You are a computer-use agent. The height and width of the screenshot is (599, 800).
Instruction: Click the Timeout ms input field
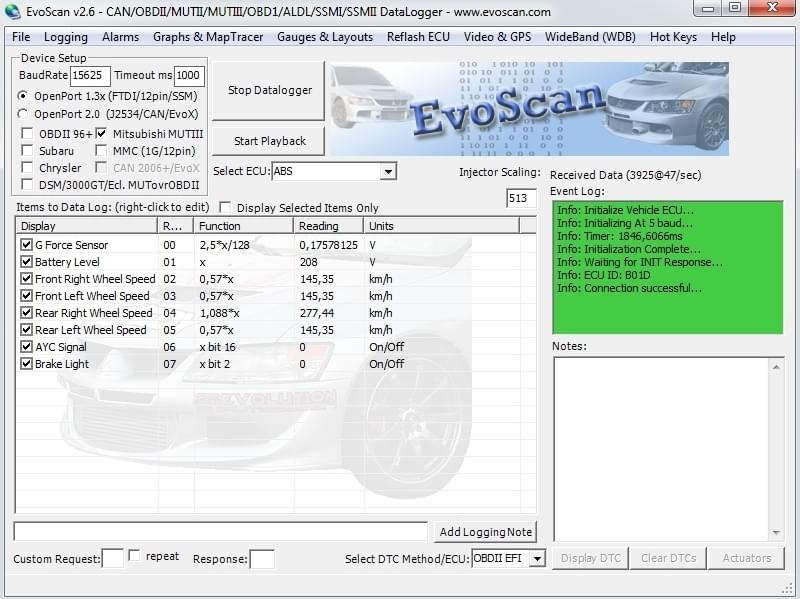[x=189, y=76]
